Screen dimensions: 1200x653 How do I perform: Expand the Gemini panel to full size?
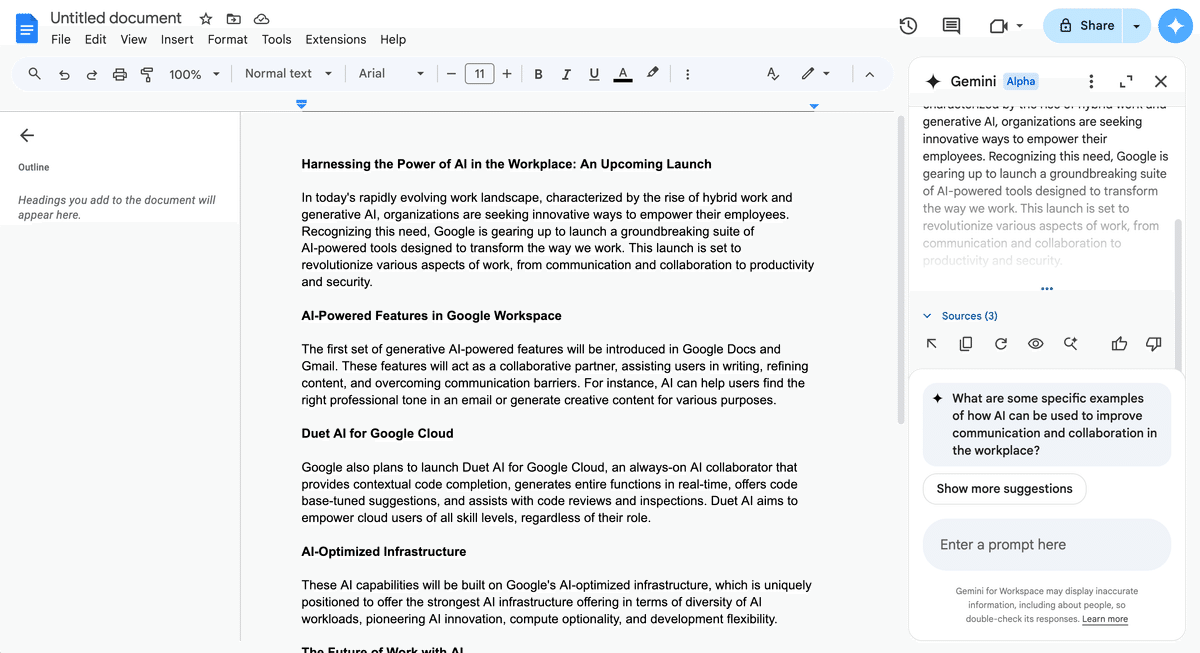click(1126, 81)
